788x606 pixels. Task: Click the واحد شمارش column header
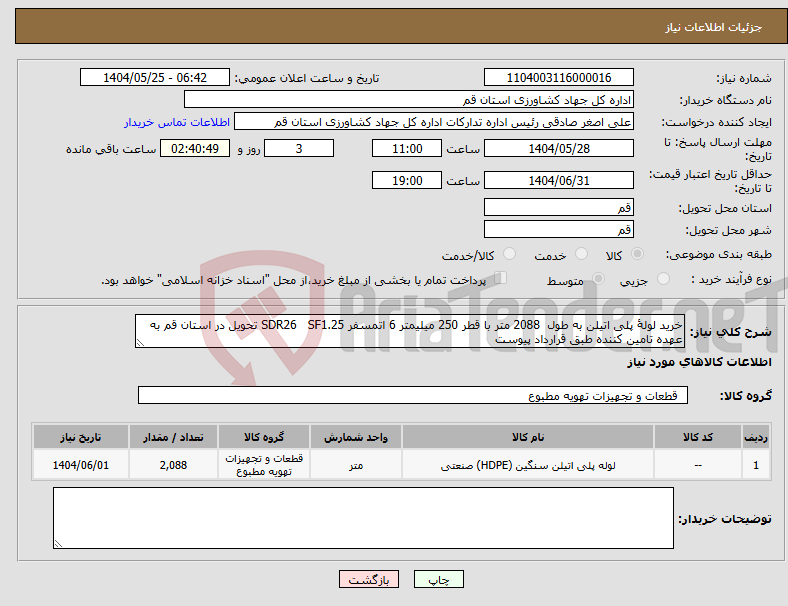[x=356, y=437]
